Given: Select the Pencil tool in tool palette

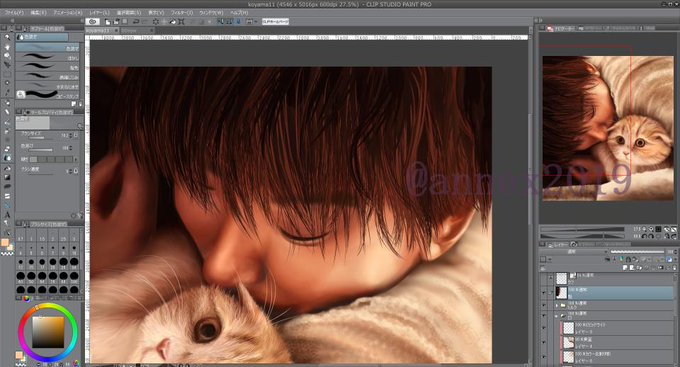Looking at the screenshot, I should point(7,111).
